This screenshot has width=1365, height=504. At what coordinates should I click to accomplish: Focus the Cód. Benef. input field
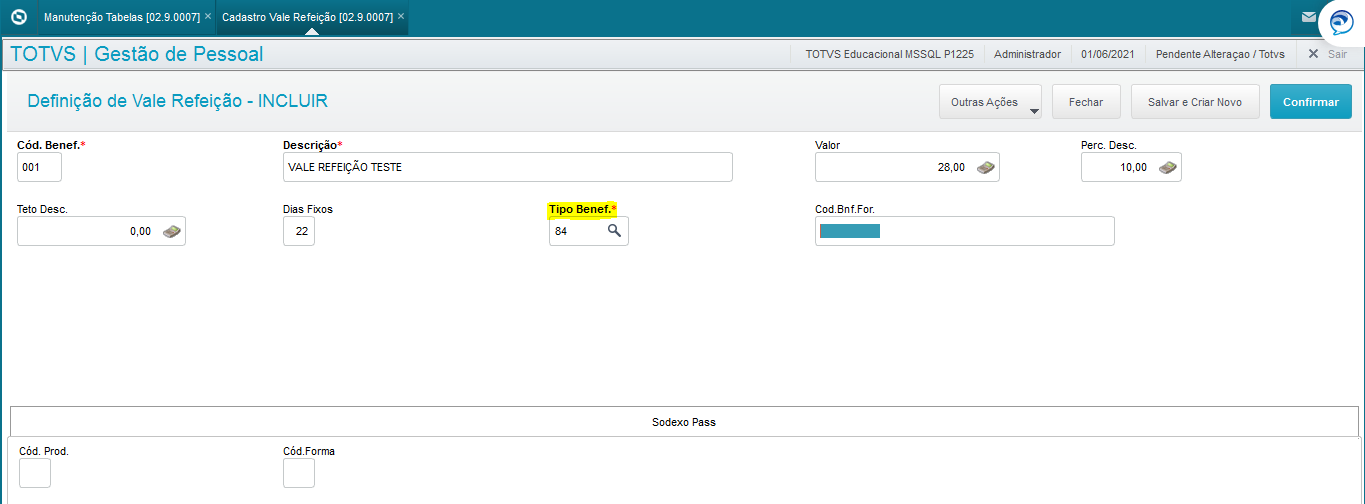40,167
